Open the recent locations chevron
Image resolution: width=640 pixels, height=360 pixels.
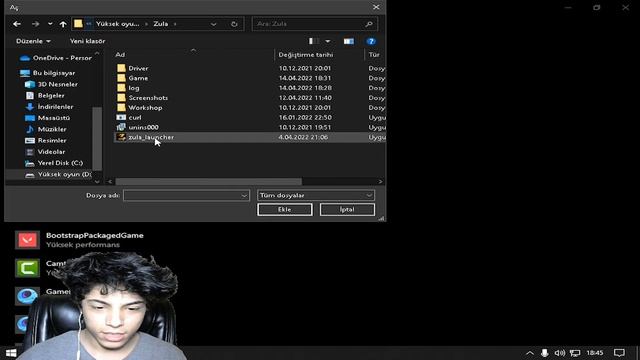click(50, 24)
